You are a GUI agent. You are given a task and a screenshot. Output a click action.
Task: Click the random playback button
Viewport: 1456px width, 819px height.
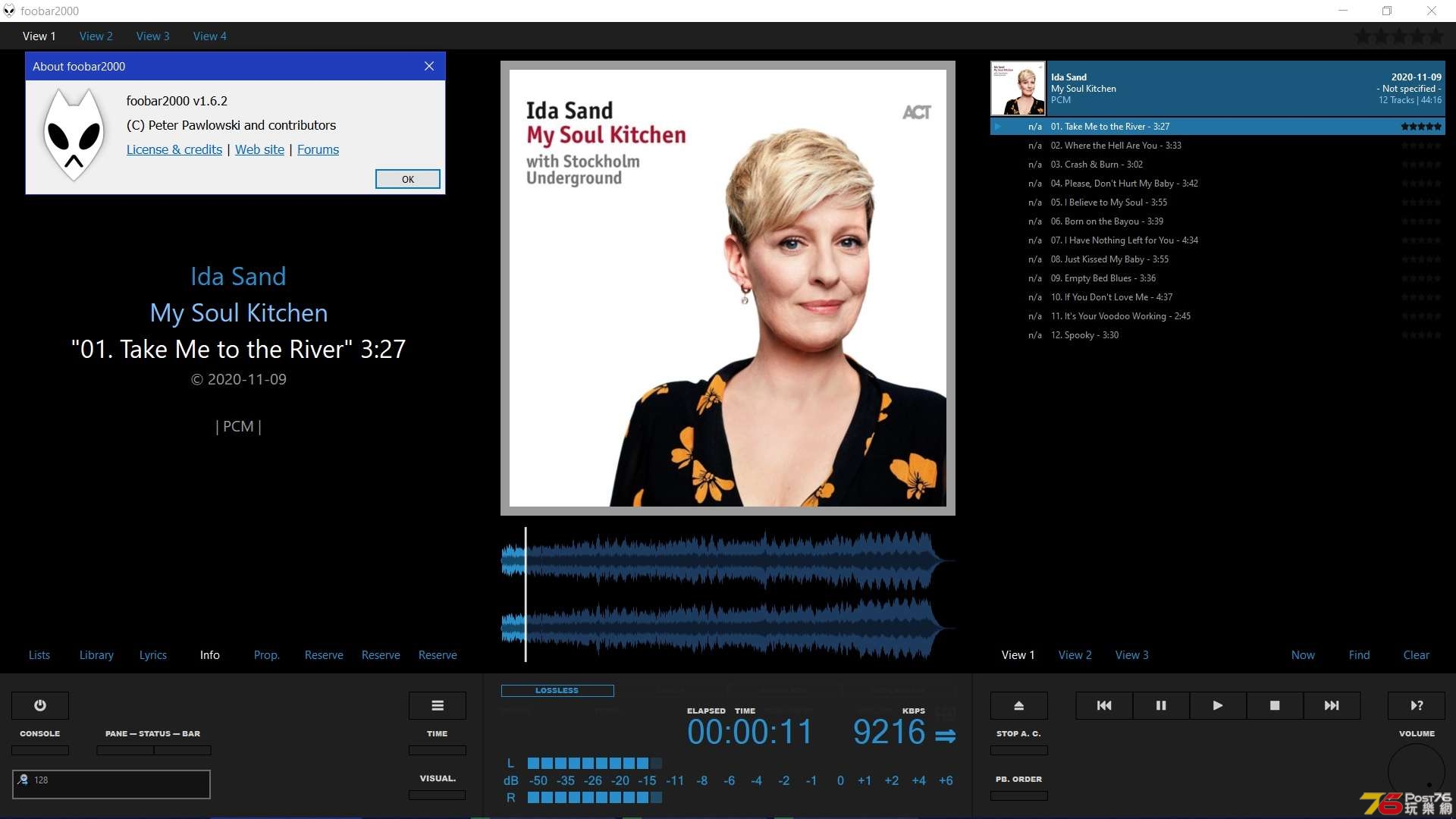[1417, 705]
